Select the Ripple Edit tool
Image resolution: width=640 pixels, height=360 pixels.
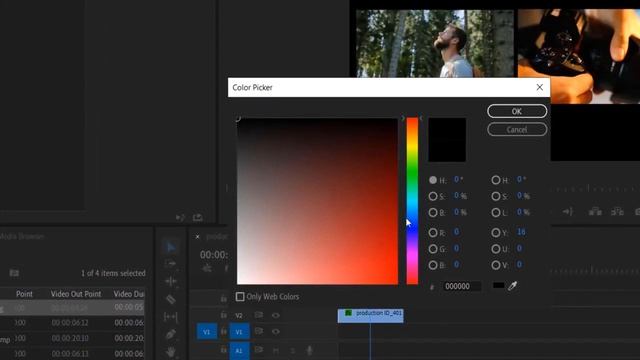(x=171, y=281)
